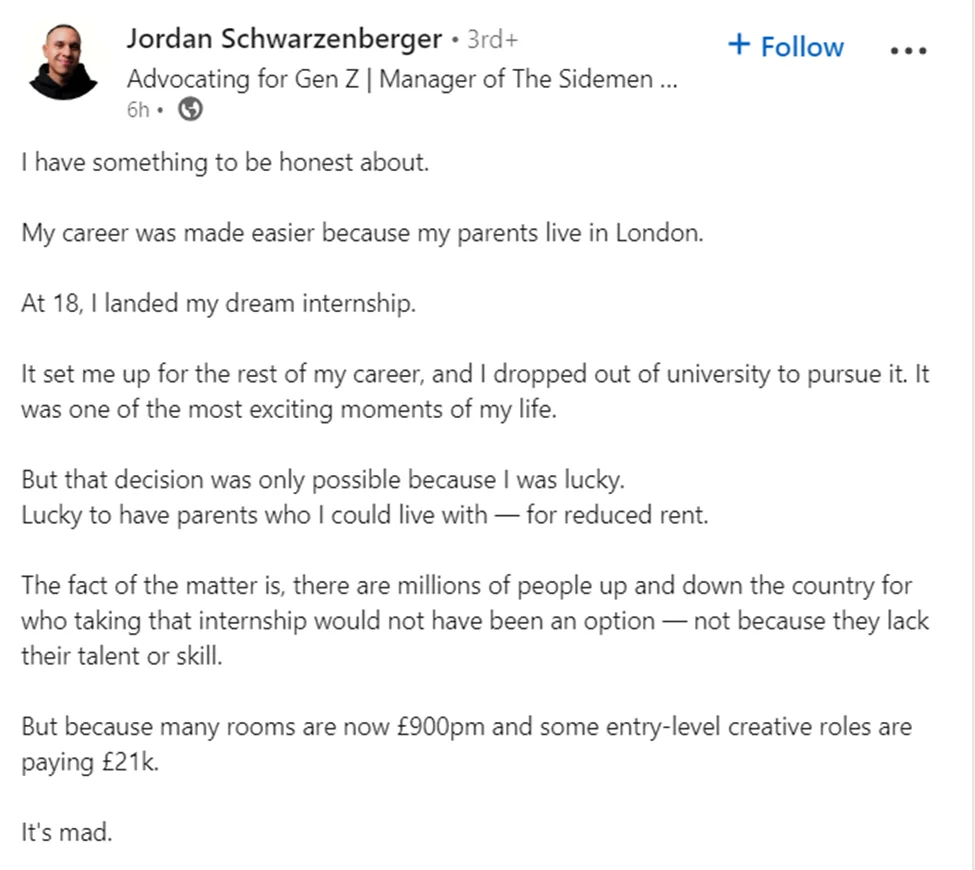Click the "I have something to be honest about" line
Screen dimensions: 975x870
point(225,163)
